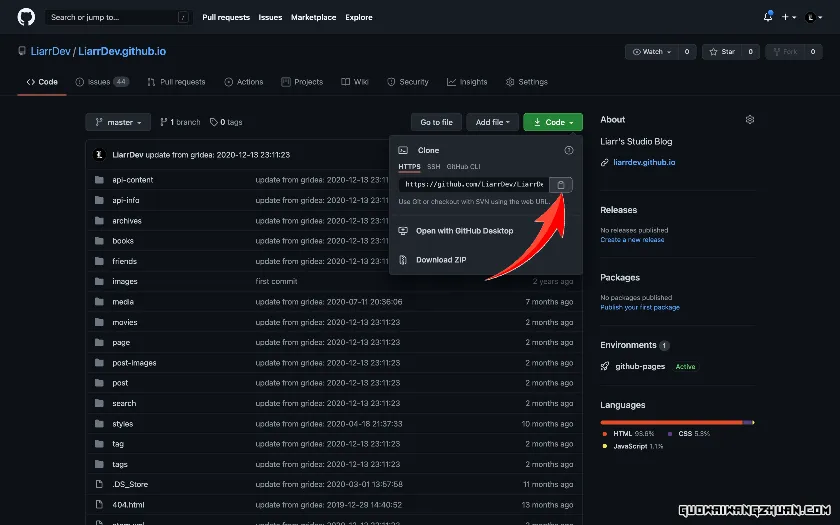
Task: Click the Watch button
Action: pos(652,51)
